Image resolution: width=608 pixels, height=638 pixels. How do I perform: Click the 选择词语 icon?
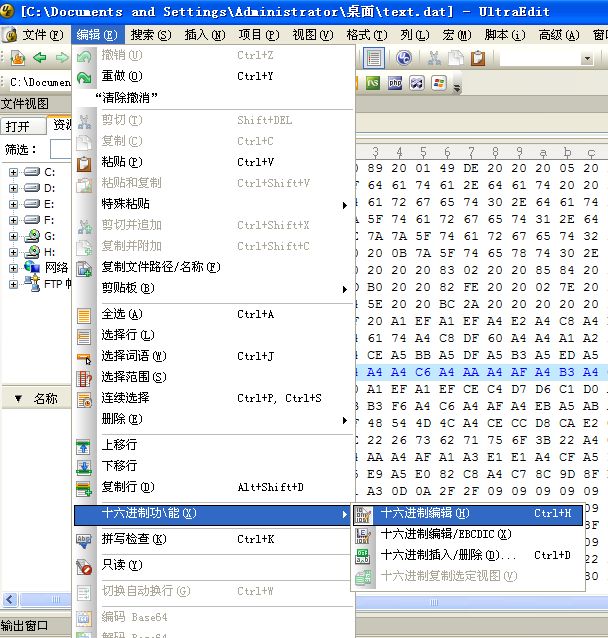(84, 358)
